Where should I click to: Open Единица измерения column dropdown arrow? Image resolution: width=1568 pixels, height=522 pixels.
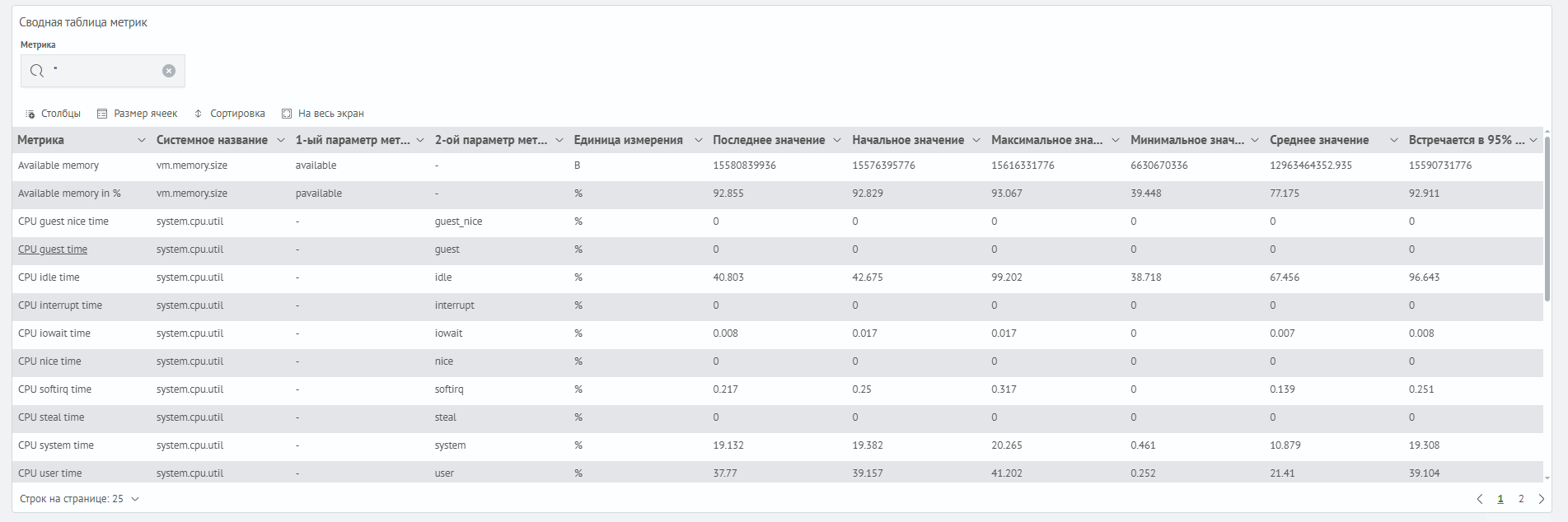pyautogui.click(x=699, y=141)
